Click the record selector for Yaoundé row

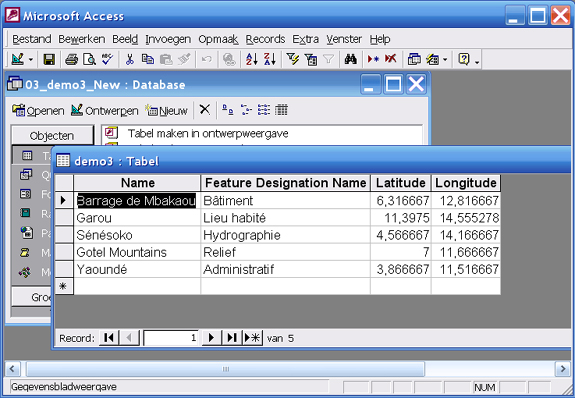(64, 270)
